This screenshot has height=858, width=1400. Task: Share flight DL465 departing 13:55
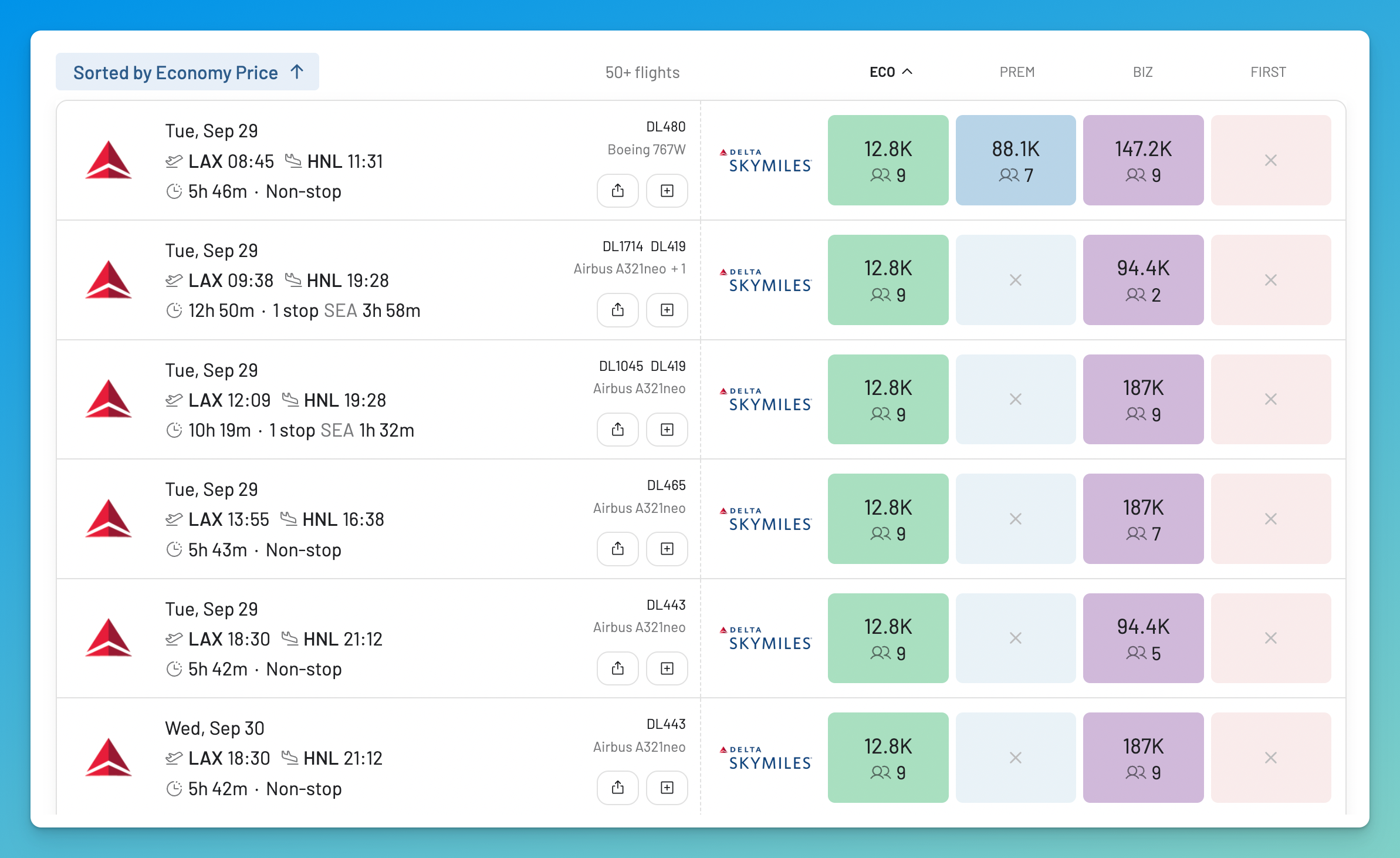coord(617,549)
